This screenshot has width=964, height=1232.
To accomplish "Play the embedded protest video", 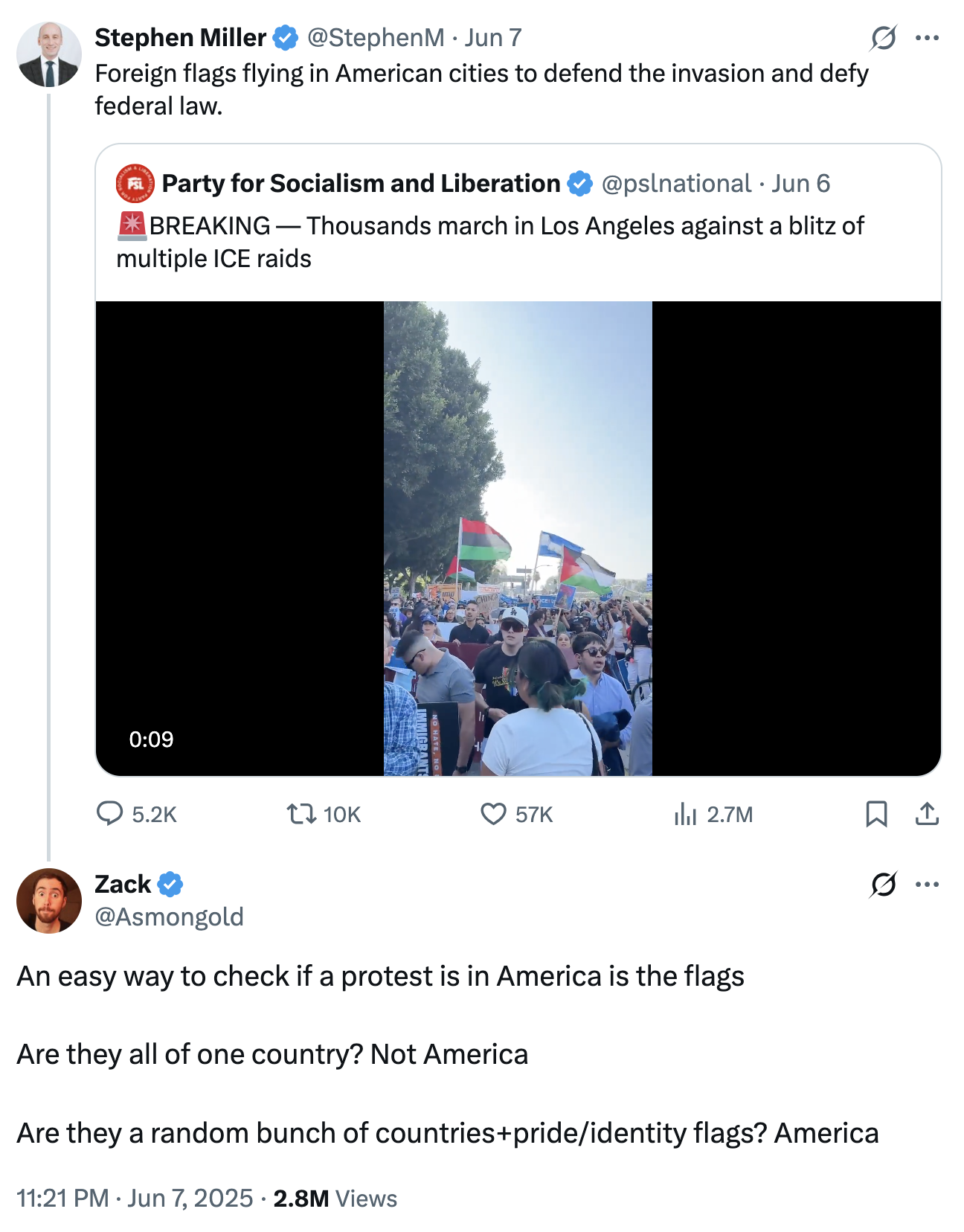I will [x=518, y=534].
